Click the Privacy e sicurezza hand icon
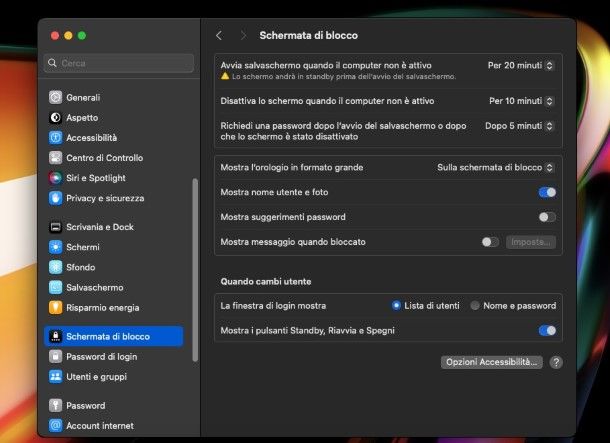Viewport: 610px width, 443px height. point(55,198)
